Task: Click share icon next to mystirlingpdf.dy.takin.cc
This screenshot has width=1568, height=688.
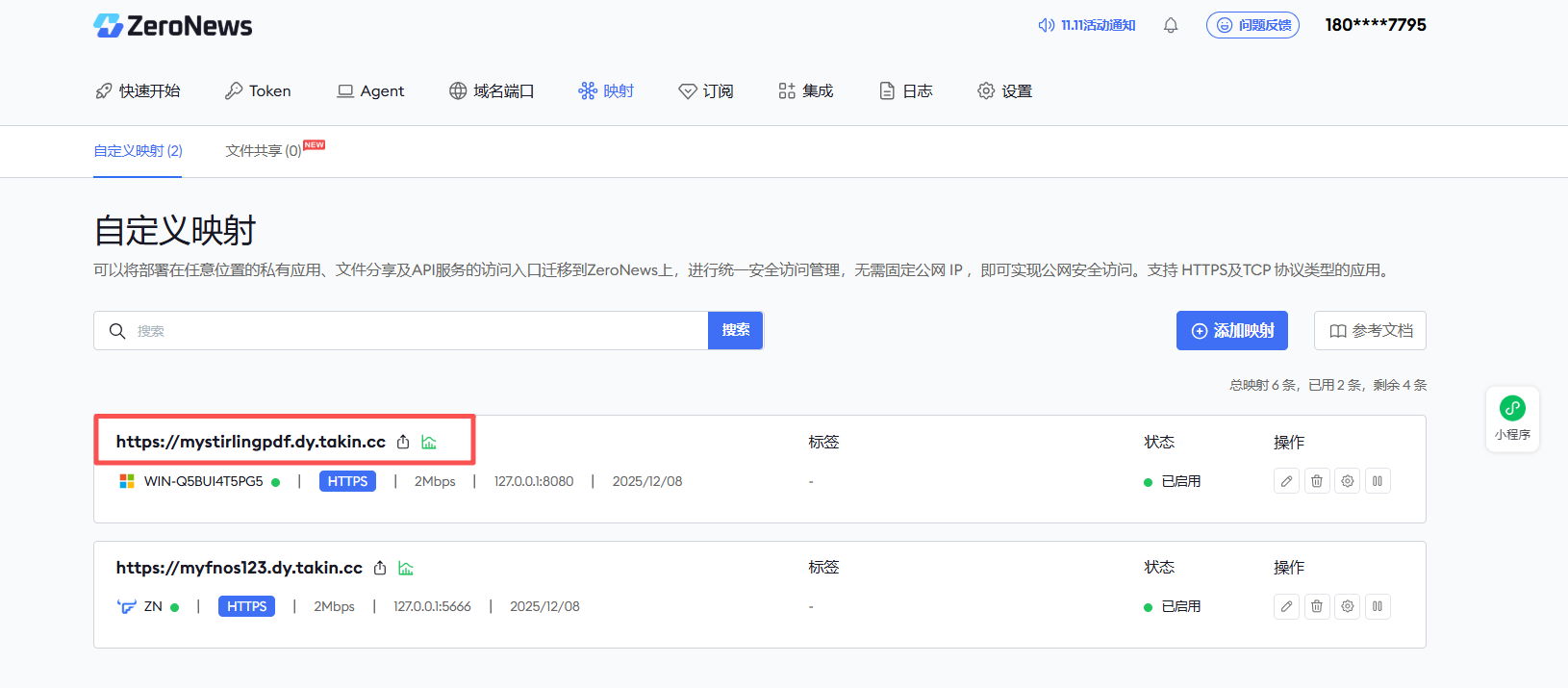Action: pyautogui.click(x=403, y=443)
